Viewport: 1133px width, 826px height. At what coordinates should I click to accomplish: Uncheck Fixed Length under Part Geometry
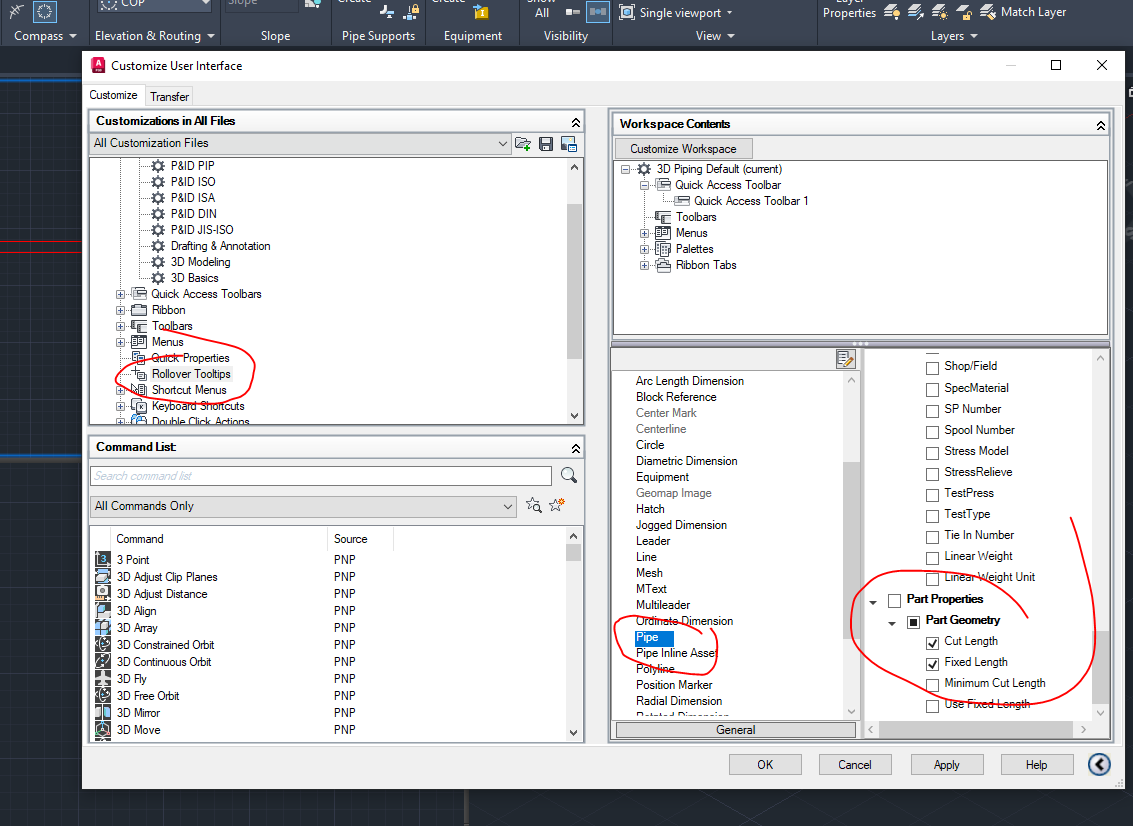933,662
